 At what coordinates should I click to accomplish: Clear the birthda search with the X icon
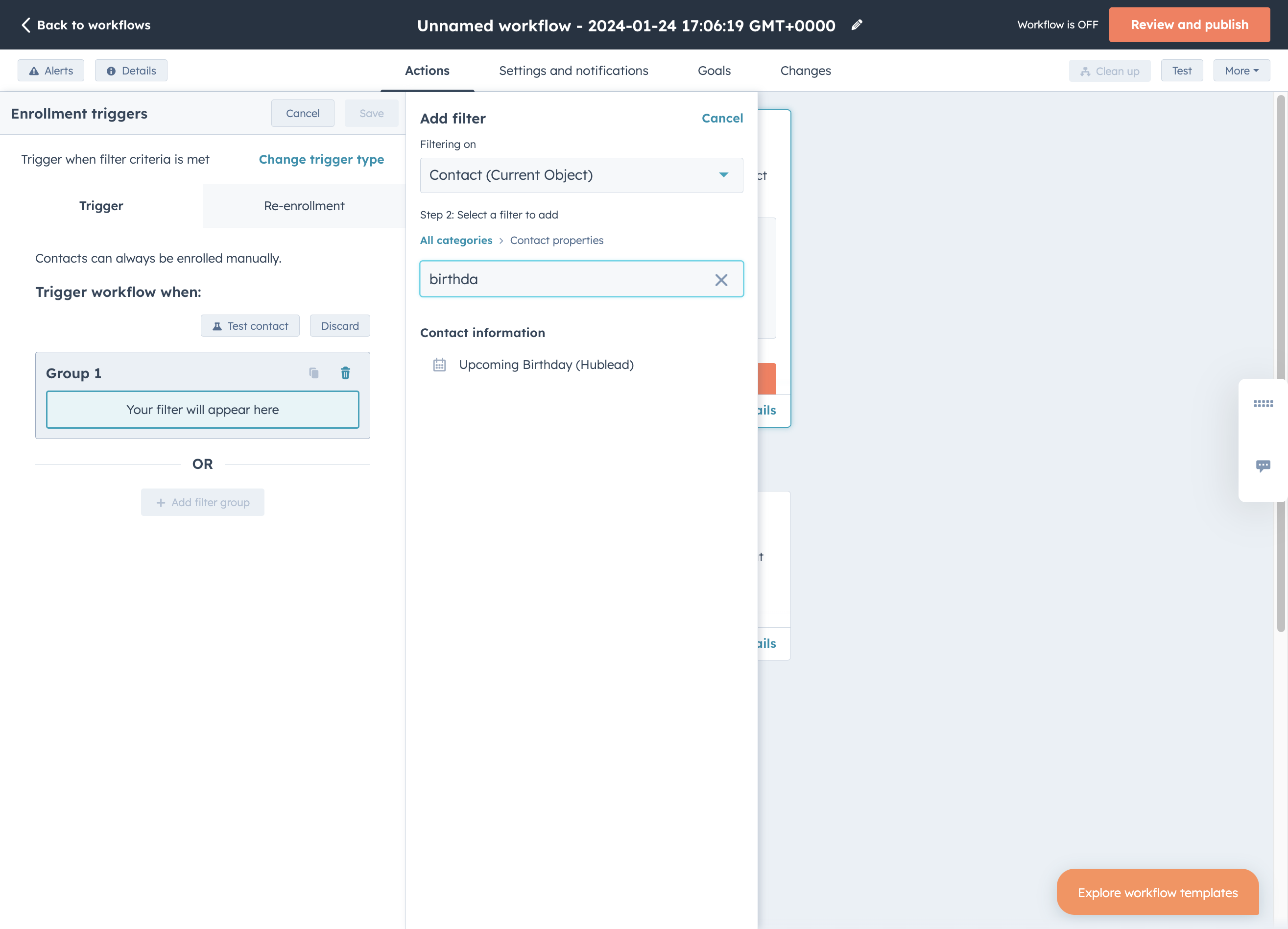click(x=721, y=280)
